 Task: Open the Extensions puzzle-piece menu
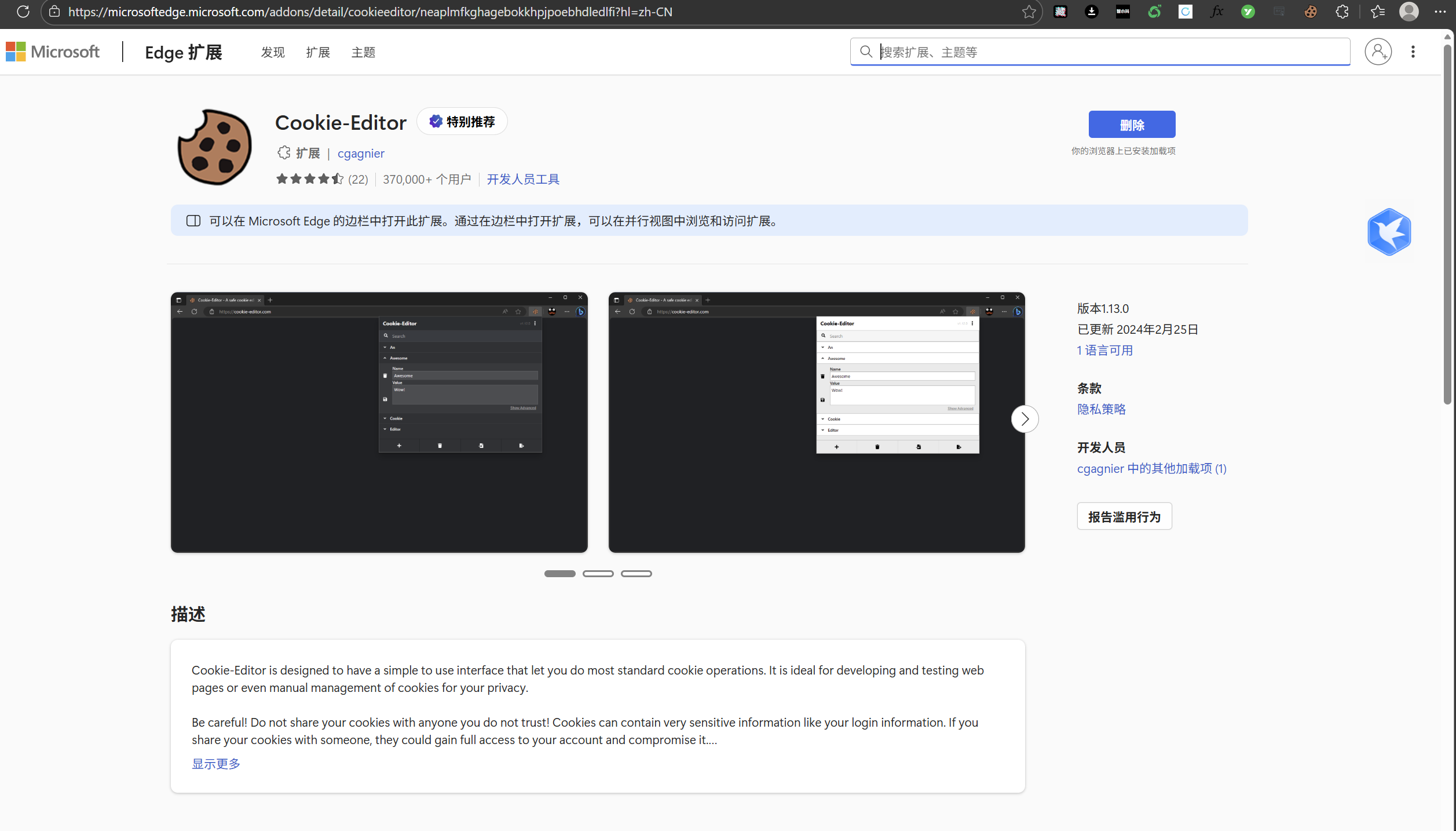point(1342,12)
